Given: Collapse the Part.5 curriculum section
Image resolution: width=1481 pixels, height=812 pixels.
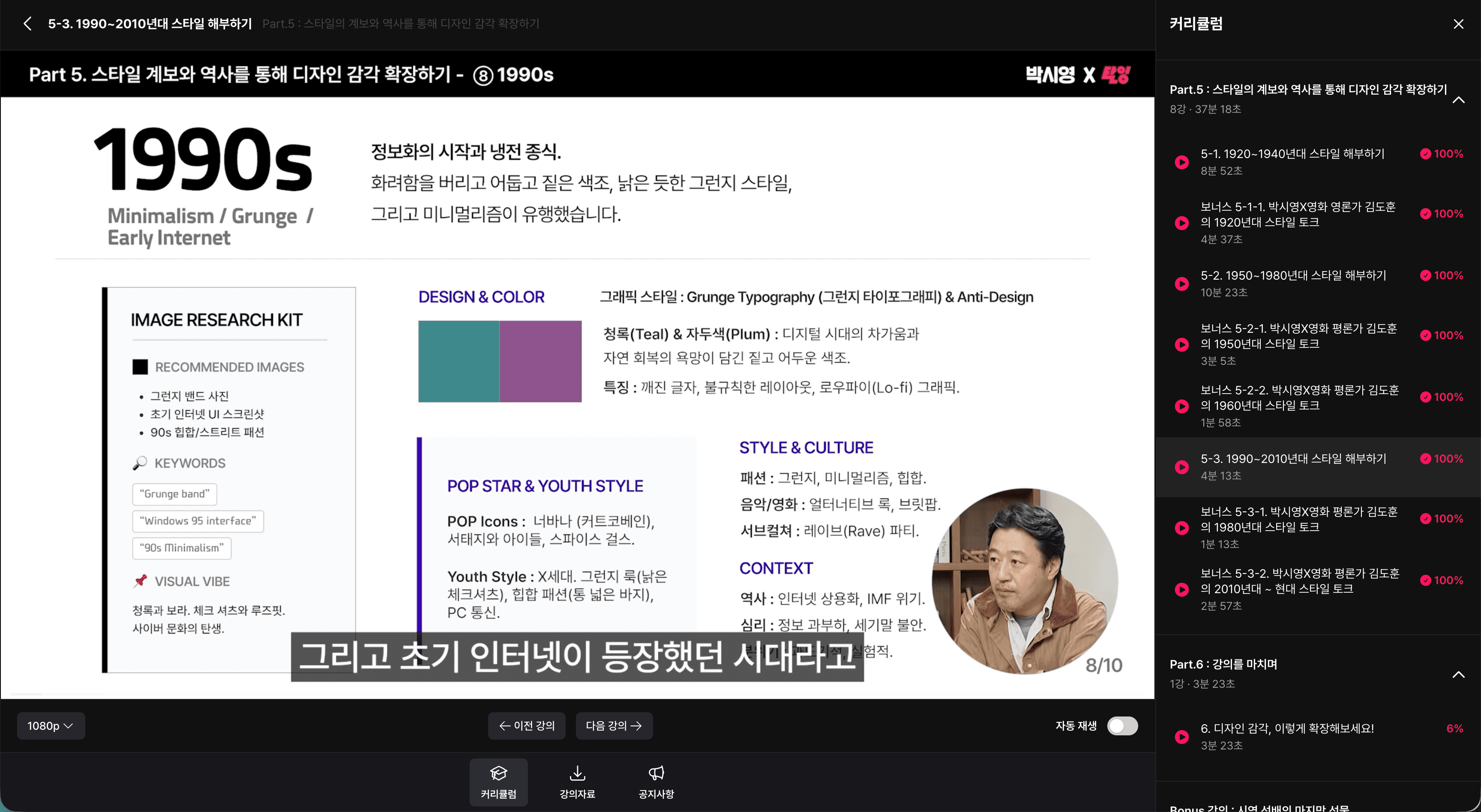Looking at the screenshot, I should [1458, 99].
